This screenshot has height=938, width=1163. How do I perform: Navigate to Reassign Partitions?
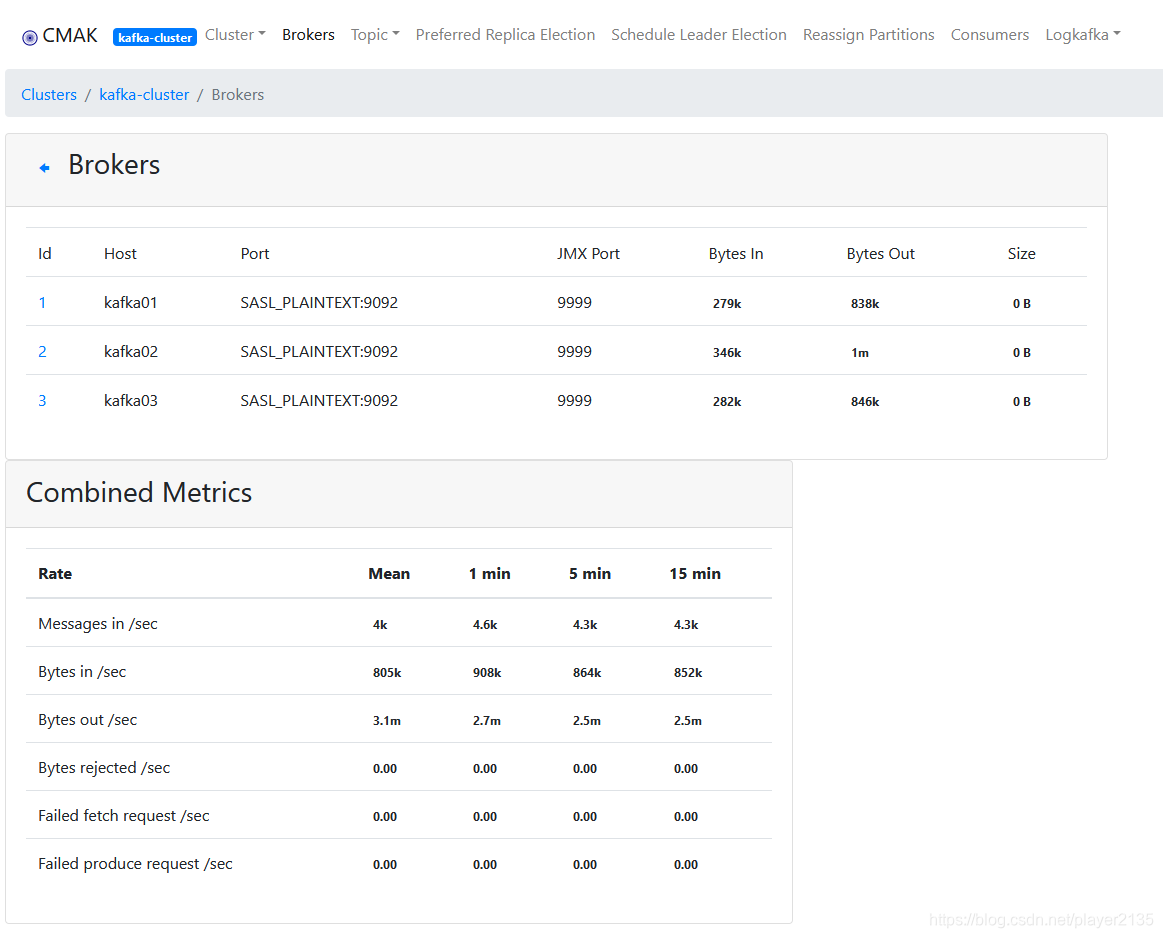(x=868, y=34)
